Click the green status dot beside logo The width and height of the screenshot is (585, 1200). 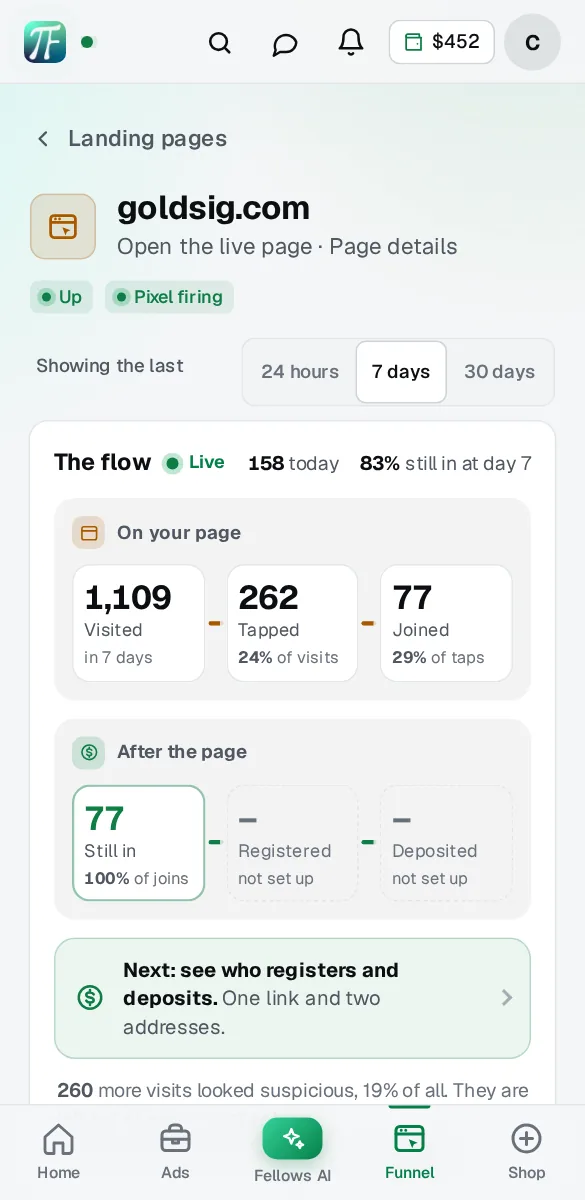pos(87,42)
